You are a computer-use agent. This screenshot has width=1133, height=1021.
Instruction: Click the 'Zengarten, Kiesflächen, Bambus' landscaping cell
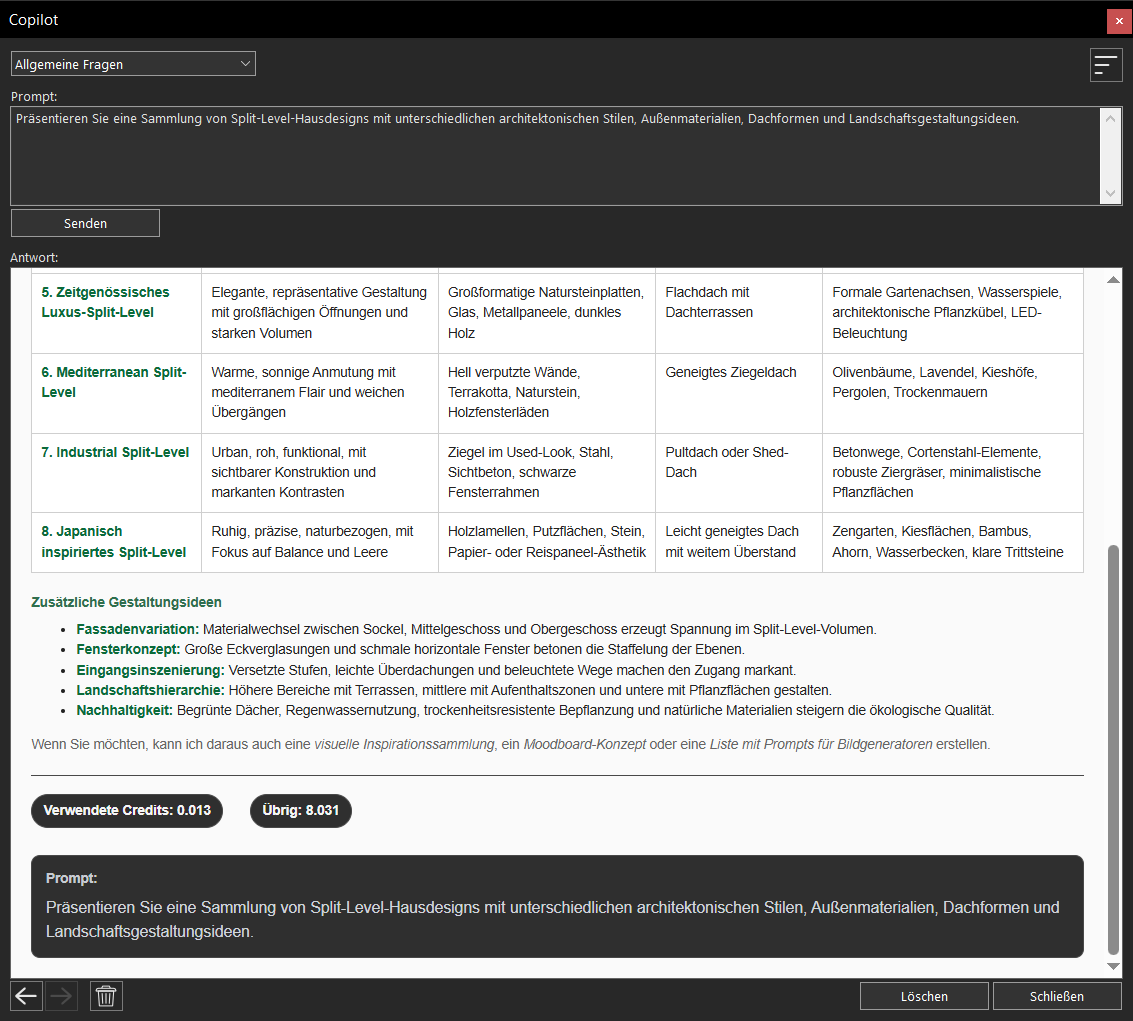[x=952, y=542]
